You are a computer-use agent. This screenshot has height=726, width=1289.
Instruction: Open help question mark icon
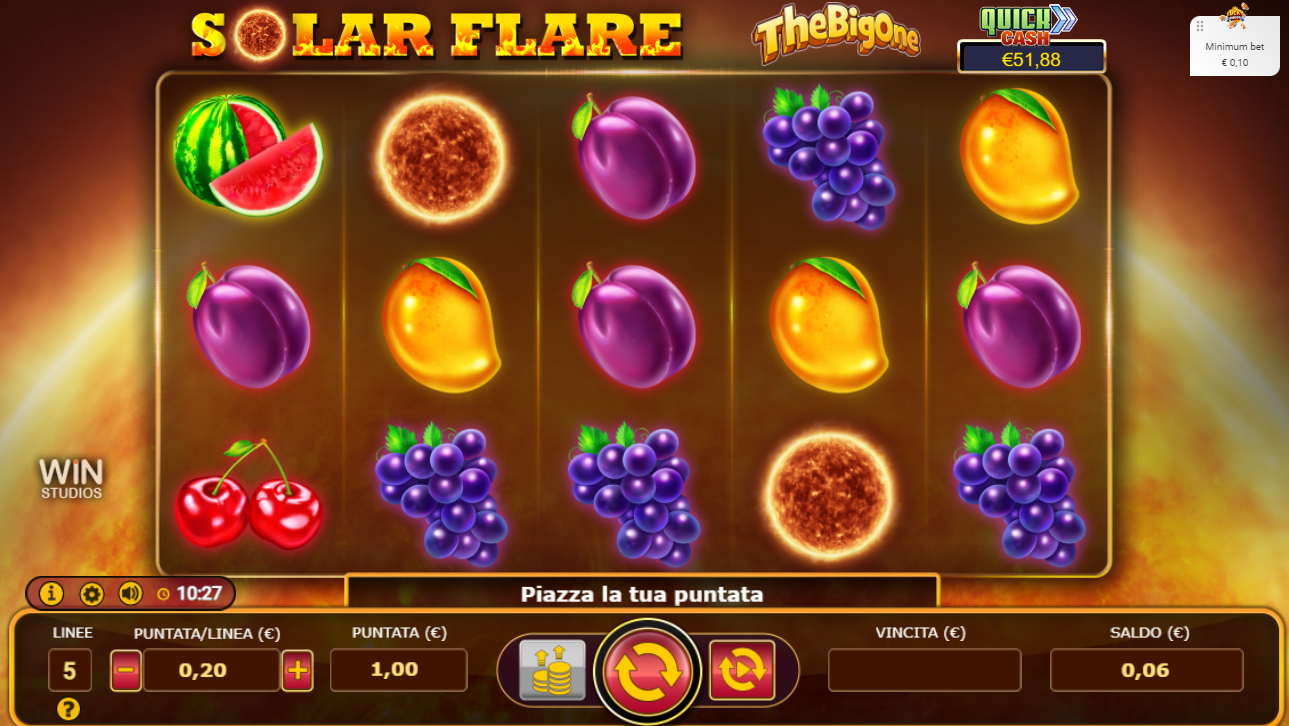(x=68, y=709)
